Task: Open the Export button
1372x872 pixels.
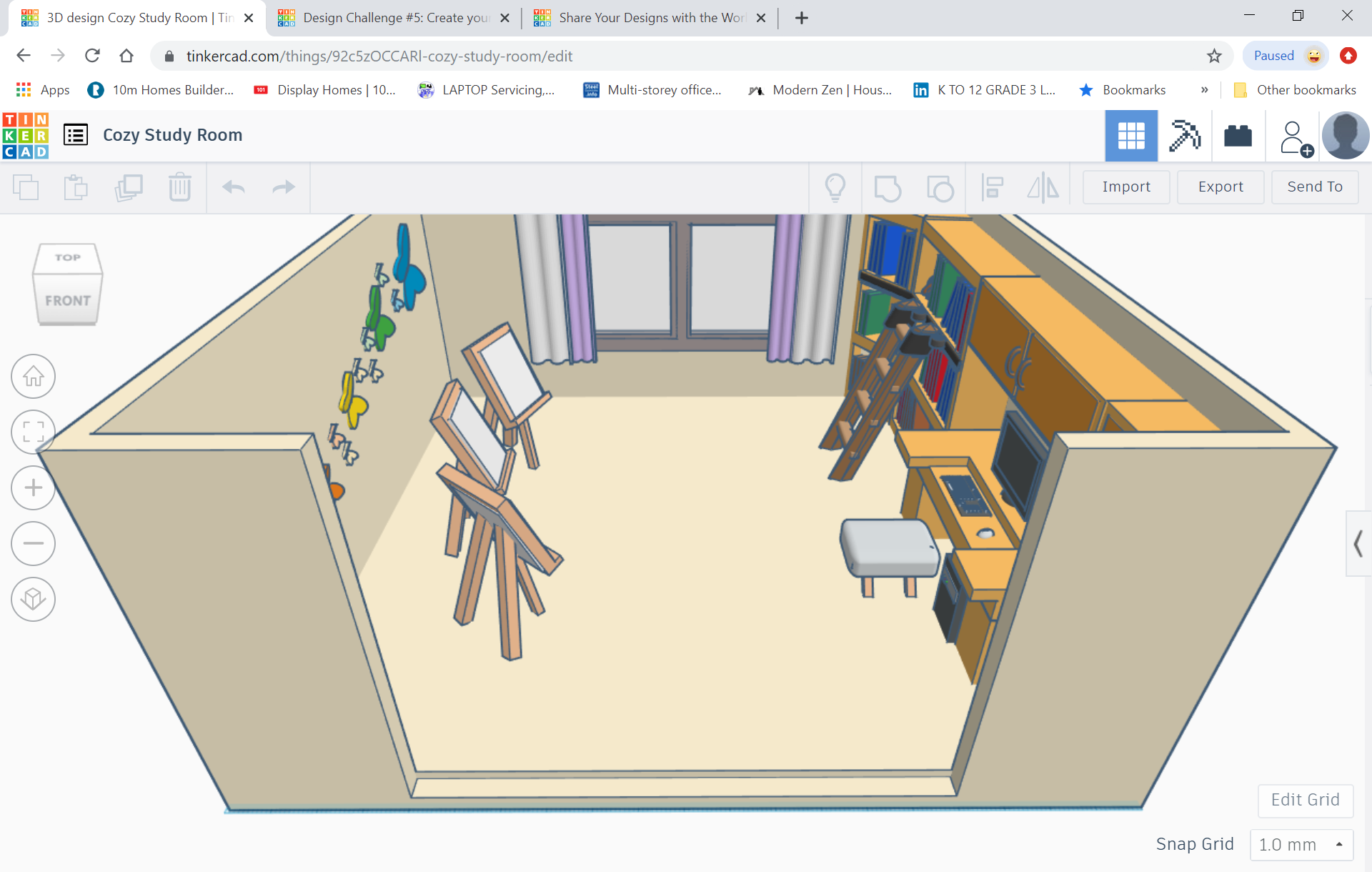Action: 1219,186
